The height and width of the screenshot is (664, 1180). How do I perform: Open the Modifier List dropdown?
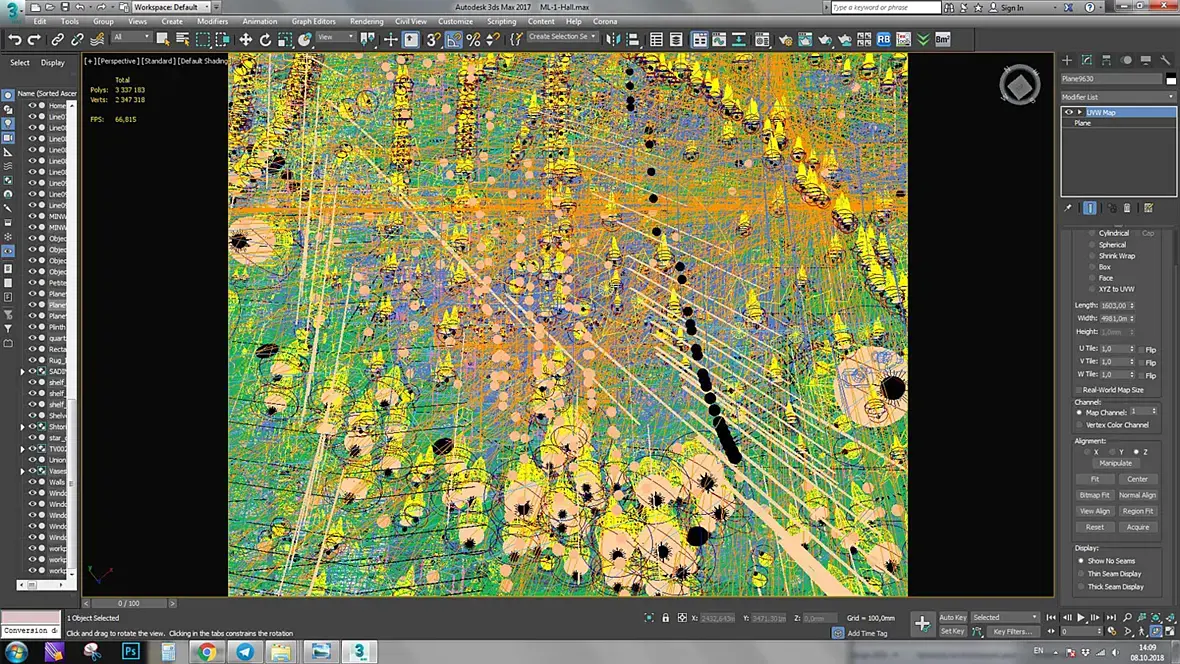point(1118,97)
